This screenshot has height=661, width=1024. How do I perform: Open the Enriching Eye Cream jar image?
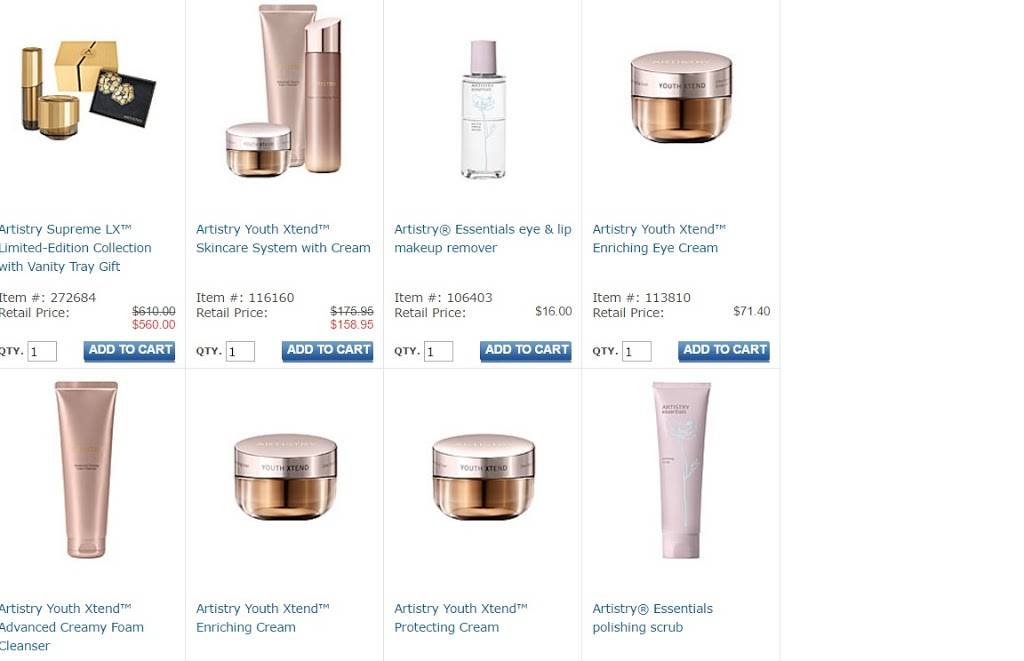coord(681,97)
